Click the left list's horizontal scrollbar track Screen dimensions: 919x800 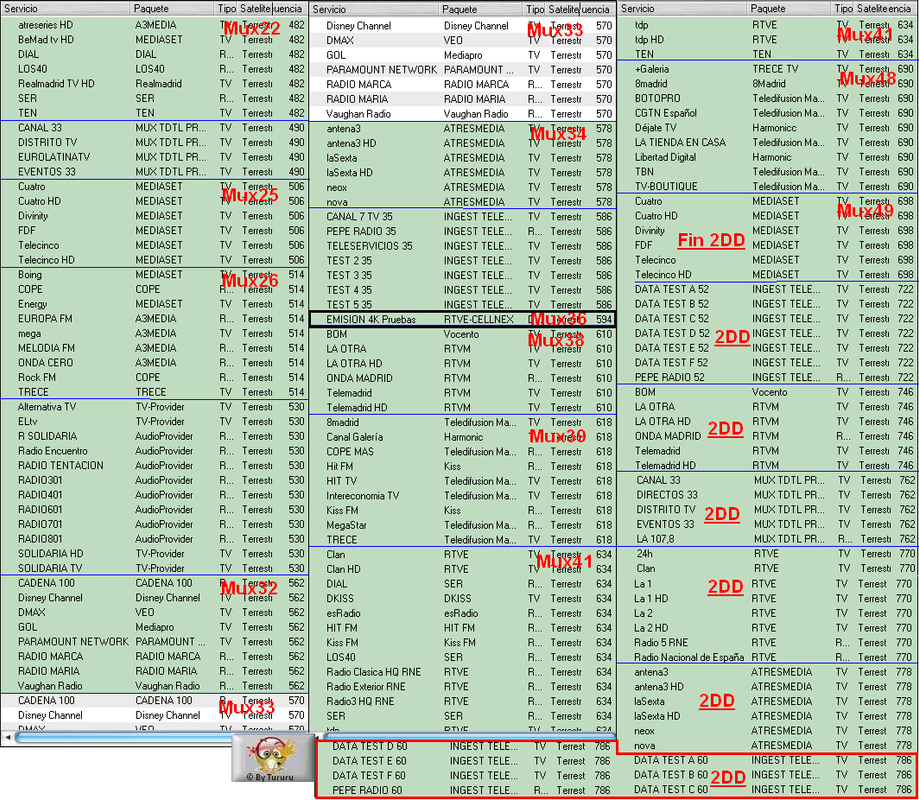click(x=123, y=737)
